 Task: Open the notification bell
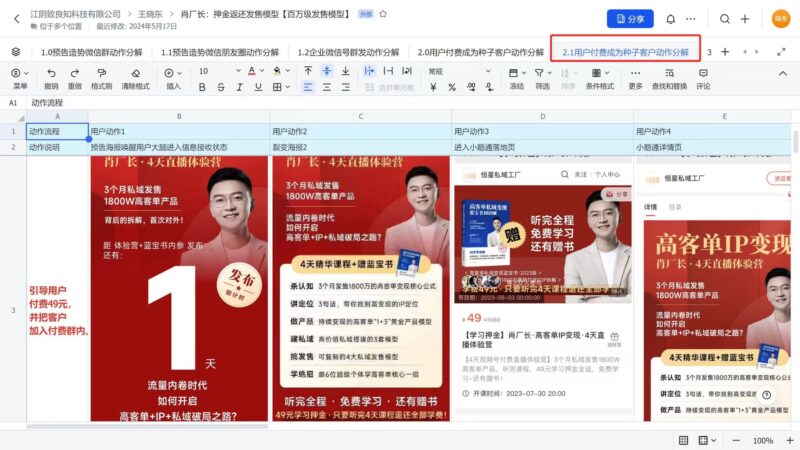(670, 19)
